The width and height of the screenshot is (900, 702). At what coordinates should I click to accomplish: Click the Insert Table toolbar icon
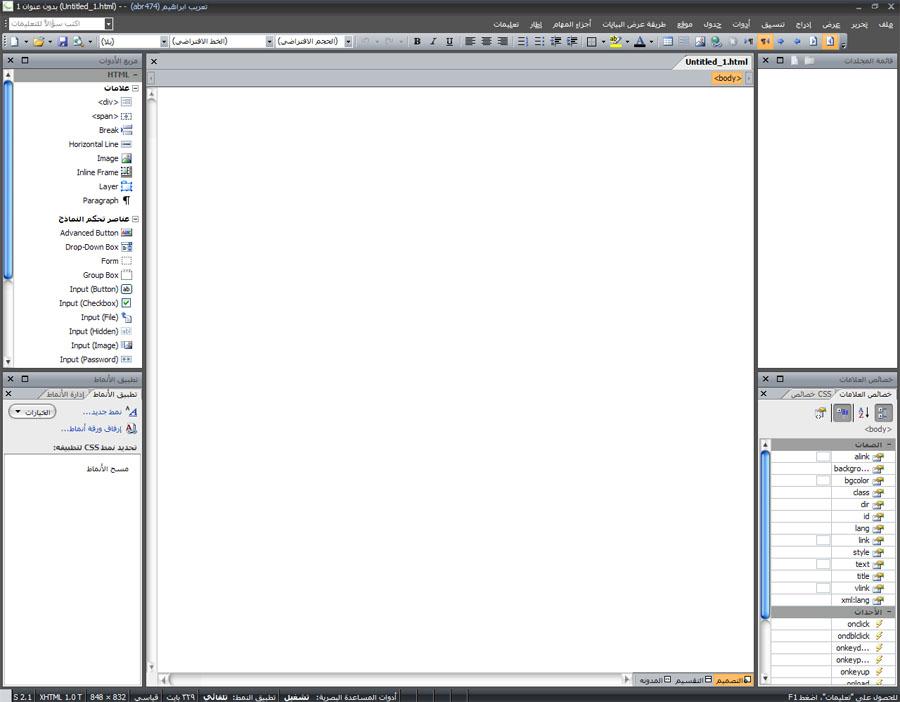coord(668,42)
